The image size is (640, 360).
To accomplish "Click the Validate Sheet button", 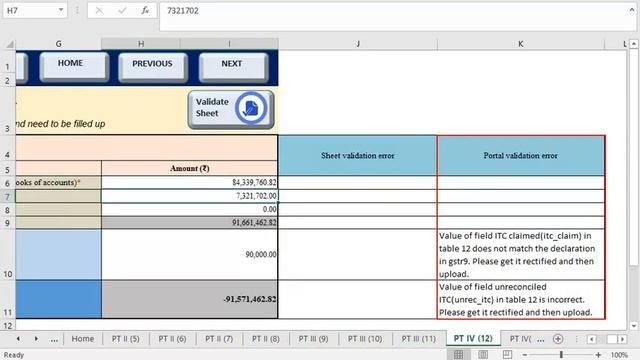I will tap(231, 109).
